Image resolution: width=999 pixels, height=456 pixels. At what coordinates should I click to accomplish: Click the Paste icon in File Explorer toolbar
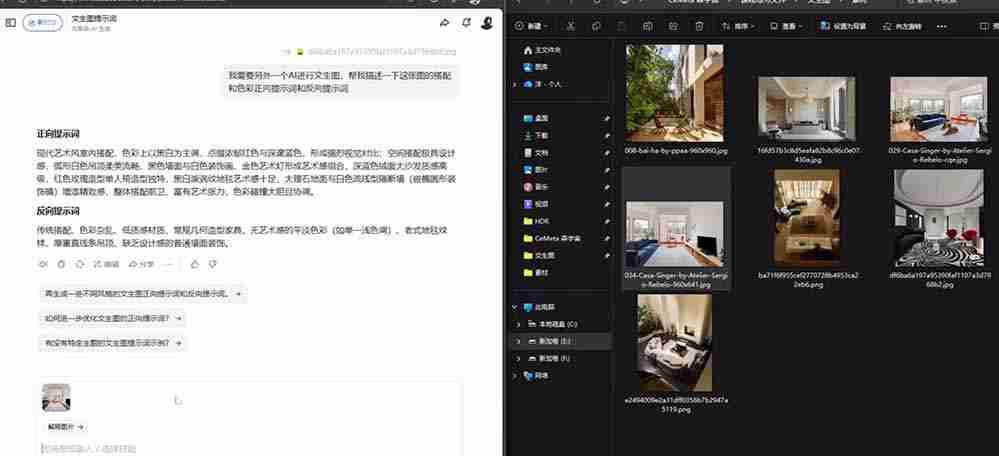pyautogui.click(x=621, y=26)
